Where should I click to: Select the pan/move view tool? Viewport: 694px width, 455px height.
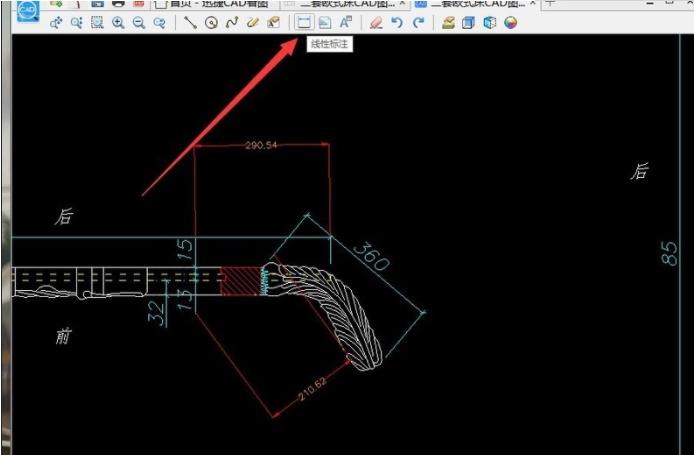click(x=56, y=23)
